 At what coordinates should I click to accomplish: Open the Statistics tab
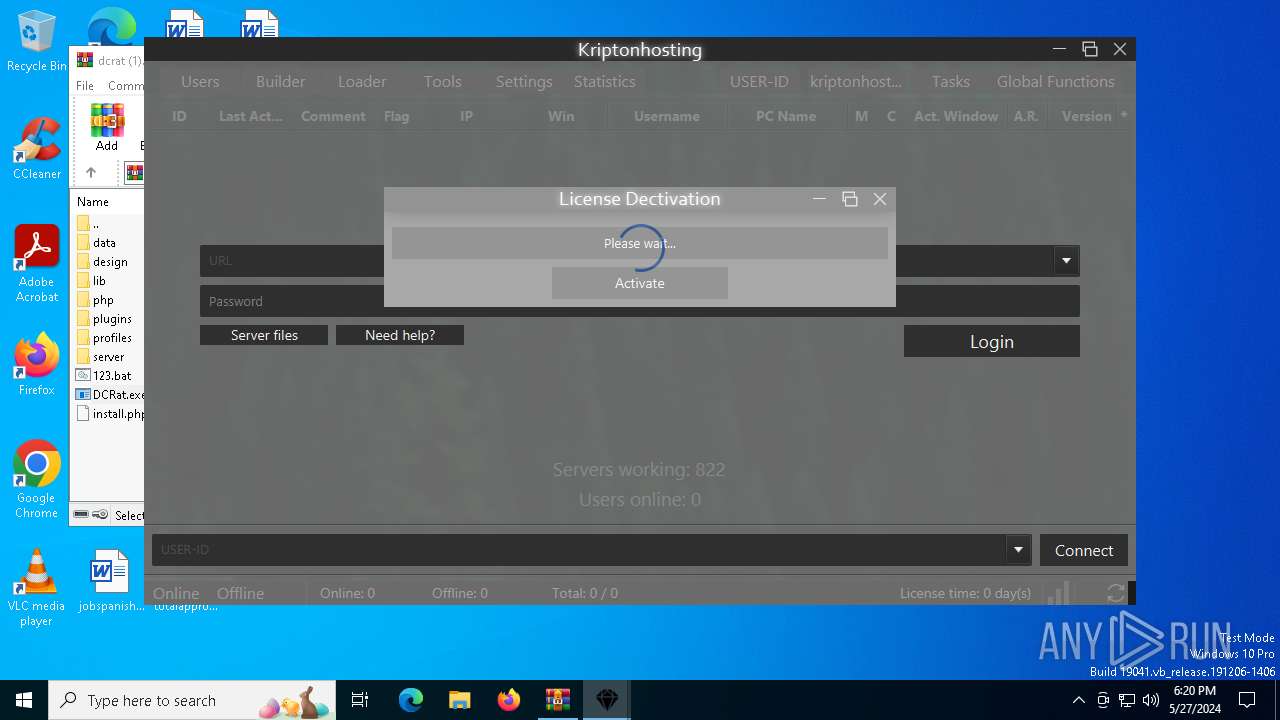(x=605, y=82)
